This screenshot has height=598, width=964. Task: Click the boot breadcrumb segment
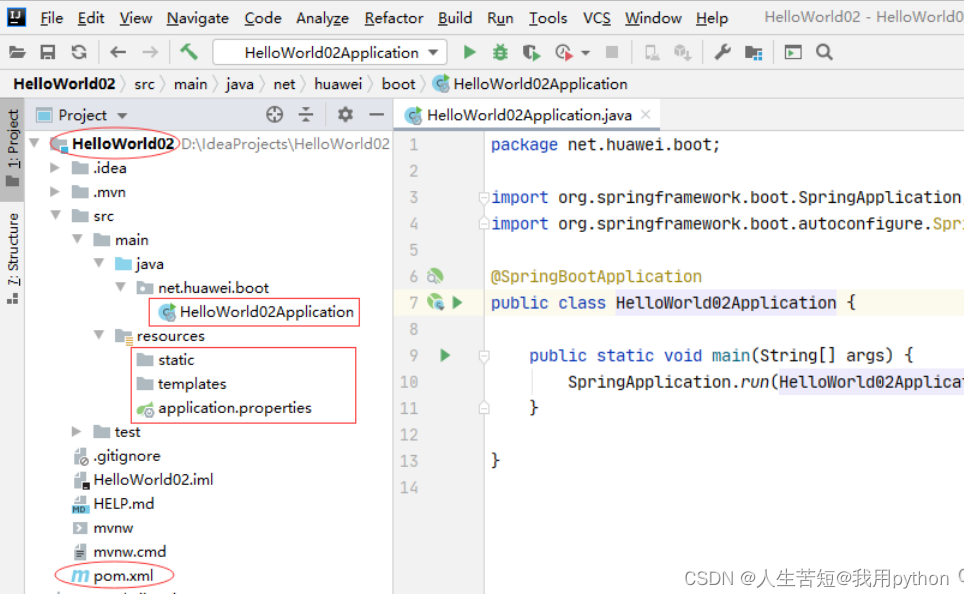[398, 84]
